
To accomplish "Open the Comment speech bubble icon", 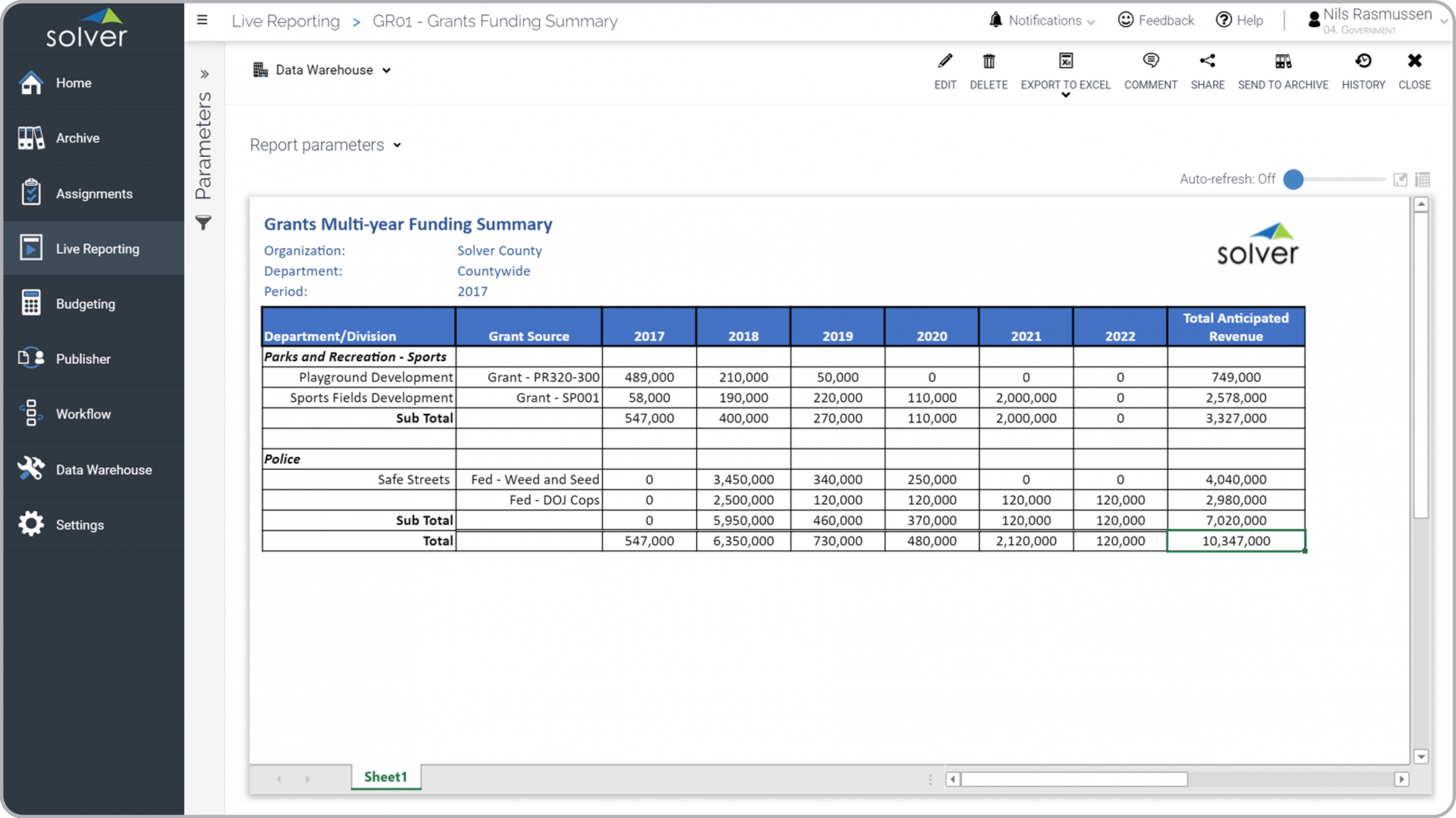I will click(x=1150, y=61).
